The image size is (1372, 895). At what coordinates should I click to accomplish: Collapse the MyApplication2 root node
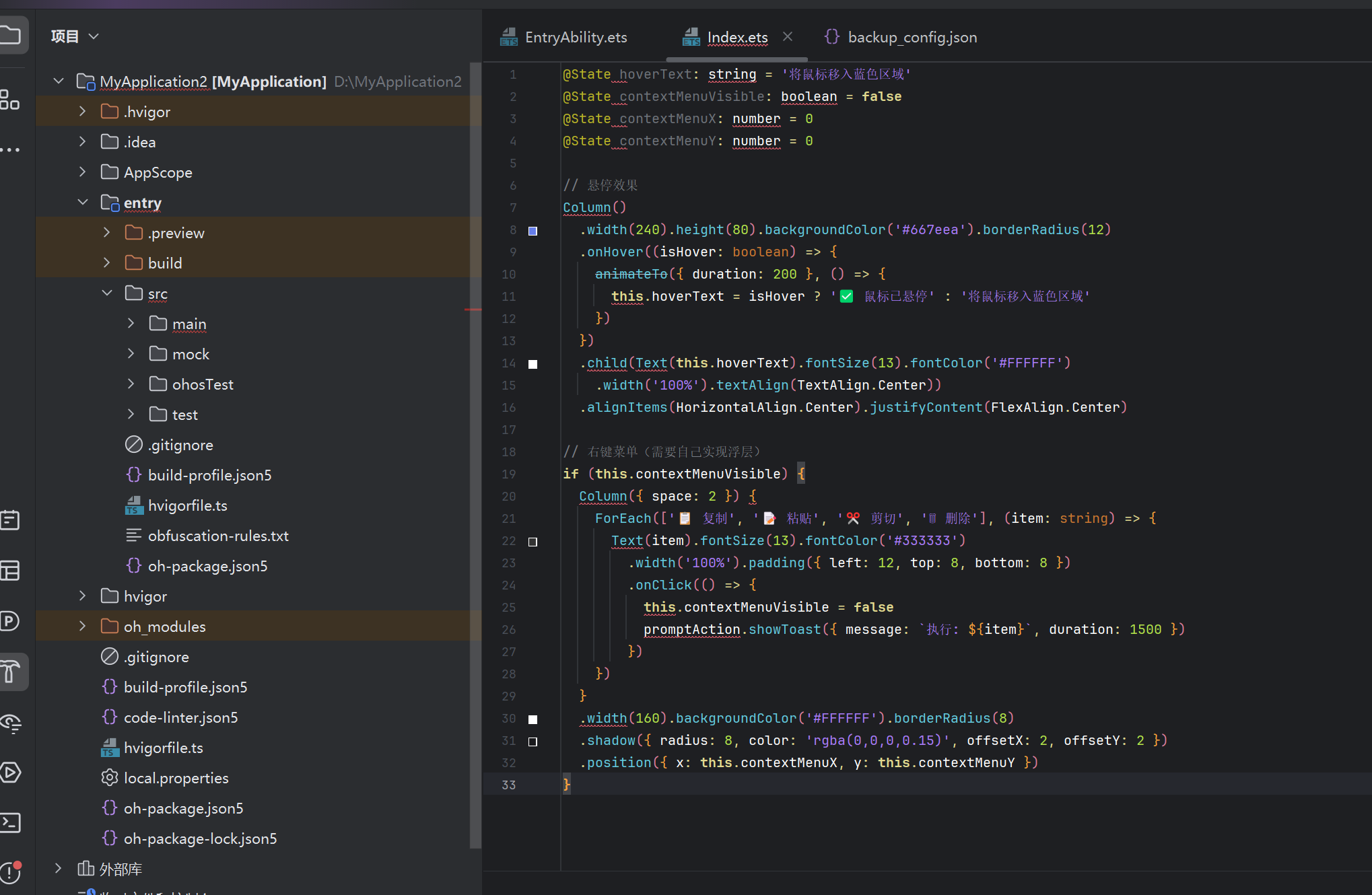59,81
